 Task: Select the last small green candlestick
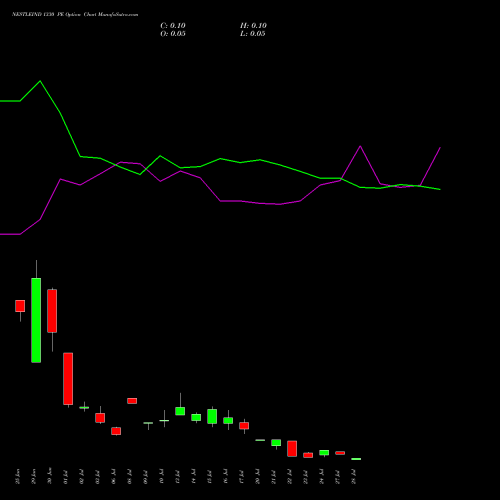click(356, 459)
